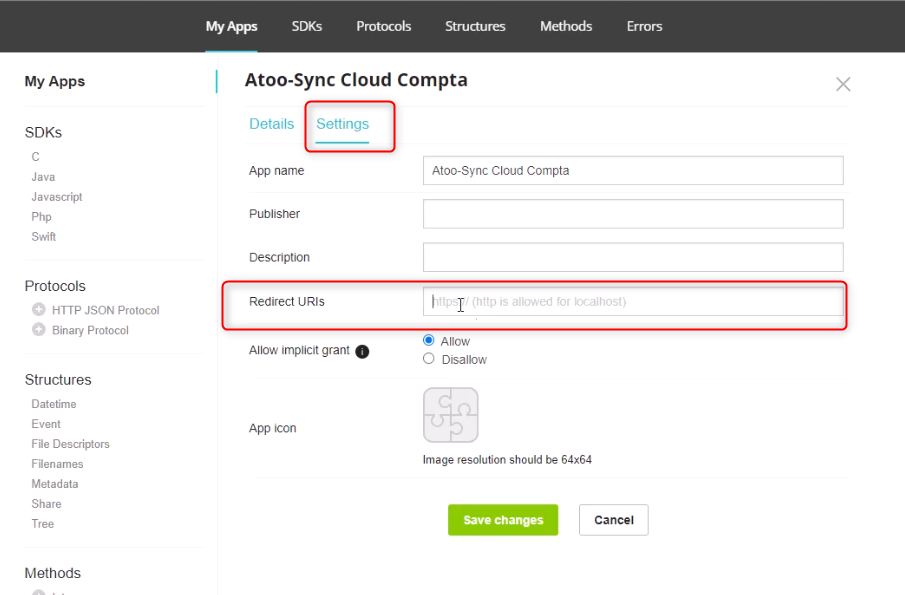Image resolution: width=905 pixels, height=595 pixels.
Task: Click the Save changes button
Action: 503,520
